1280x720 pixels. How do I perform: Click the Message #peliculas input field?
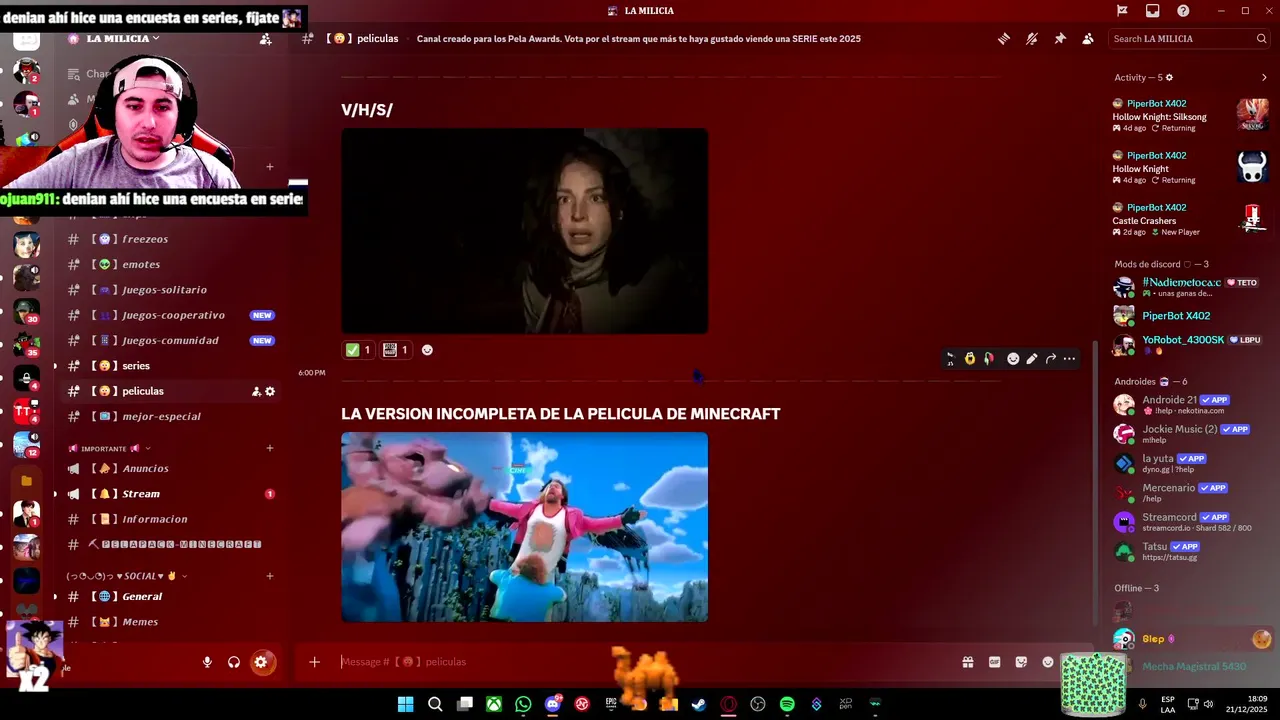tap(640, 662)
